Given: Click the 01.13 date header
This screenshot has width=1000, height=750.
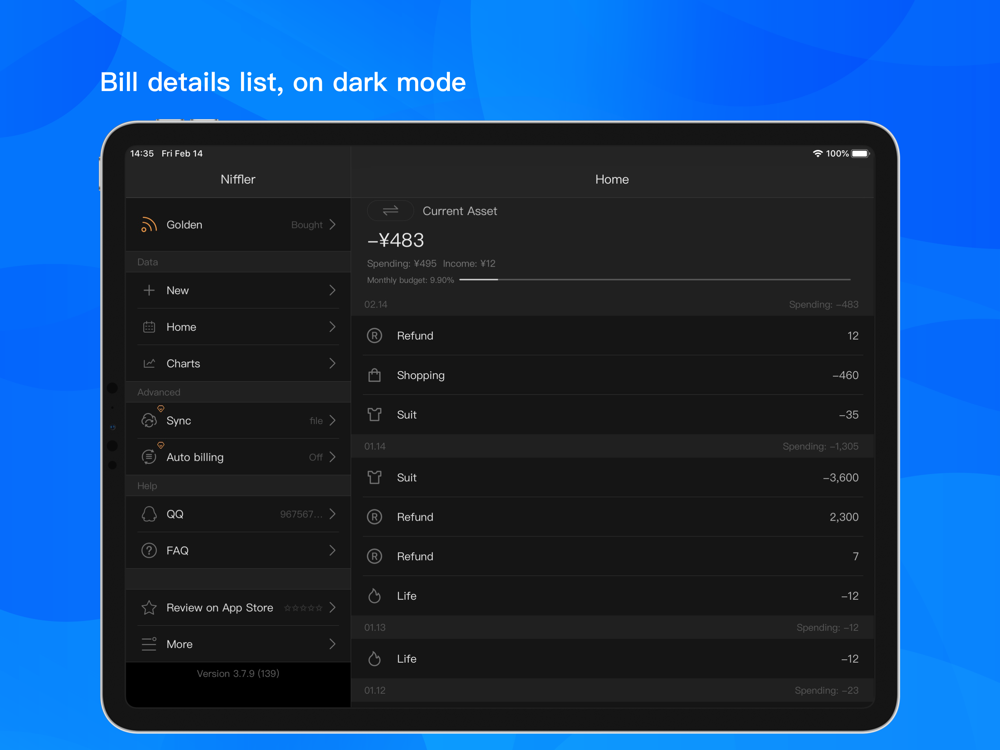Looking at the screenshot, I should (375, 628).
